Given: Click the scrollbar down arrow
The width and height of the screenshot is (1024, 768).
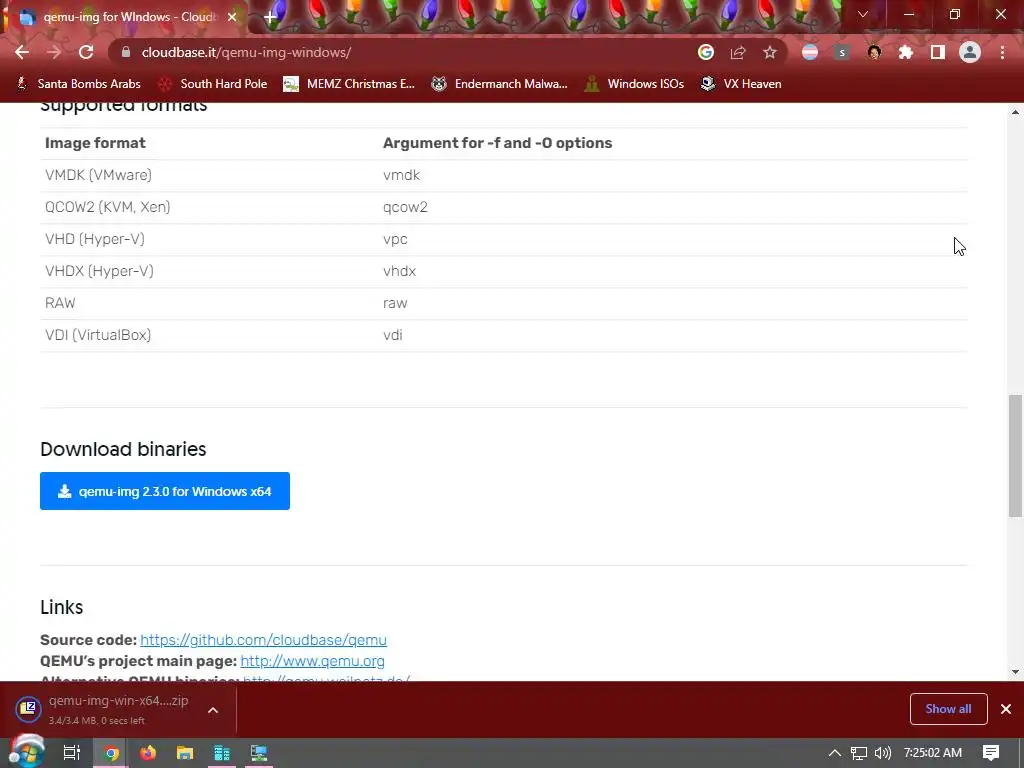Looking at the screenshot, I should click(x=1015, y=671).
